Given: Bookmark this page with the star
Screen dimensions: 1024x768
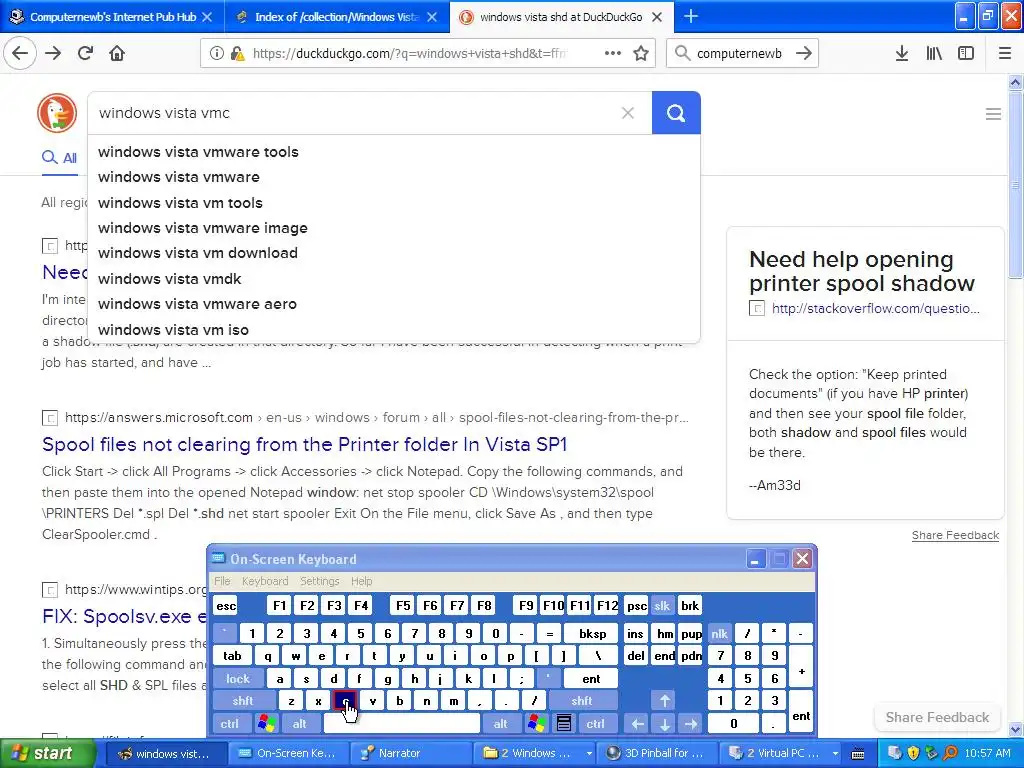Looking at the screenshot, I should (641, 54).
